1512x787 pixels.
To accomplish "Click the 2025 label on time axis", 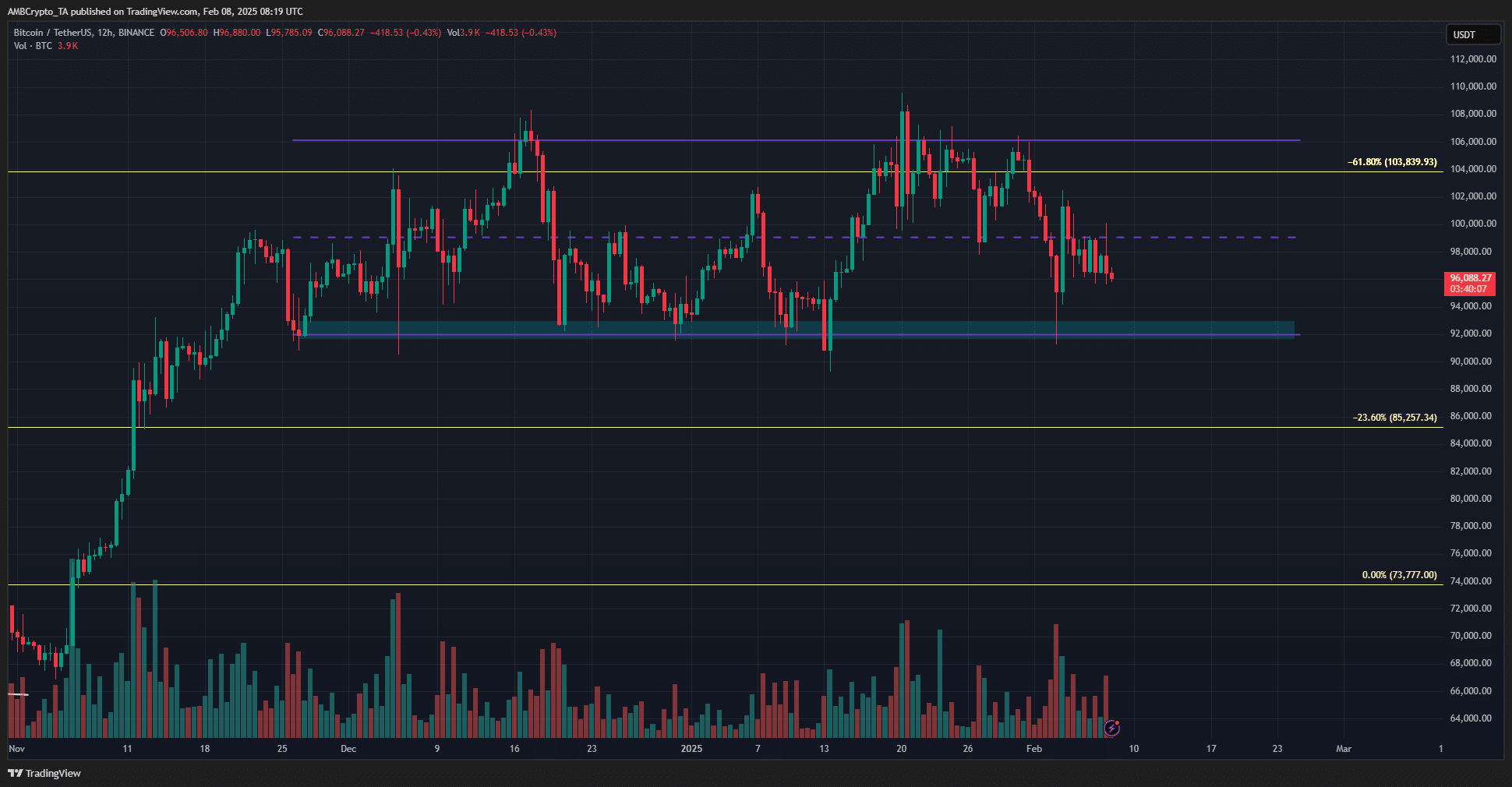I will point(691,749).
